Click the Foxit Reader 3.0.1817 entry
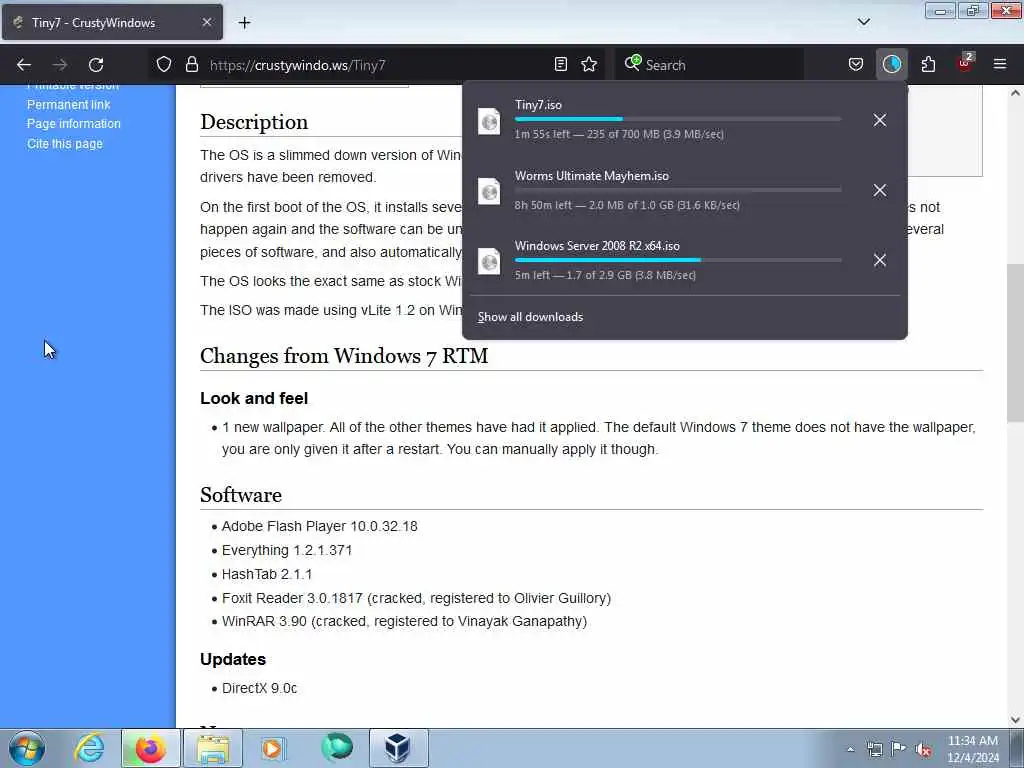1024x768 pixels. tap(417, 598)
